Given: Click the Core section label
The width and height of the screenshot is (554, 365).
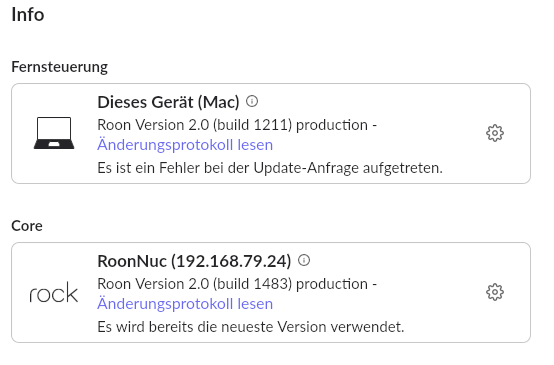Looking at the screenshot, I should [x=27, y=226].
